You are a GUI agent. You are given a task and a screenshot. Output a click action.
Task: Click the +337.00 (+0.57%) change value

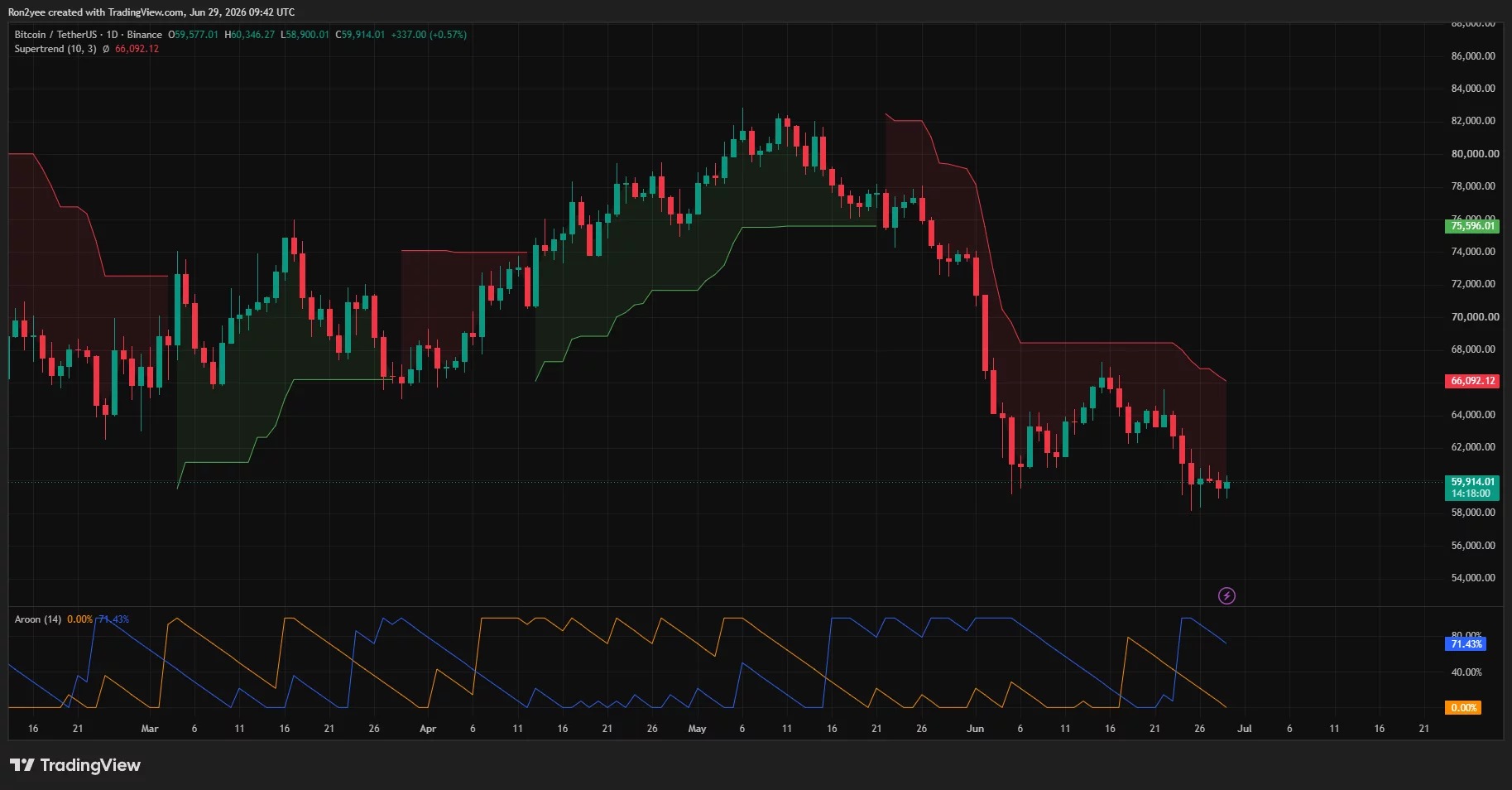pyautogui.click(x=429, y=35)
